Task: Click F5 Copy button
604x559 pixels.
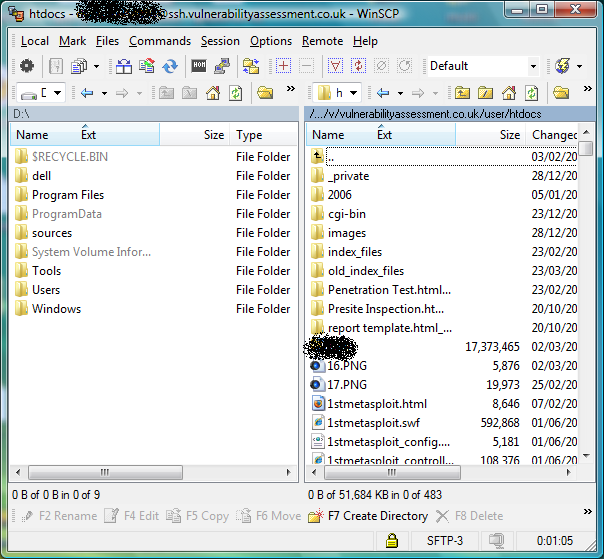Action: 198,516
